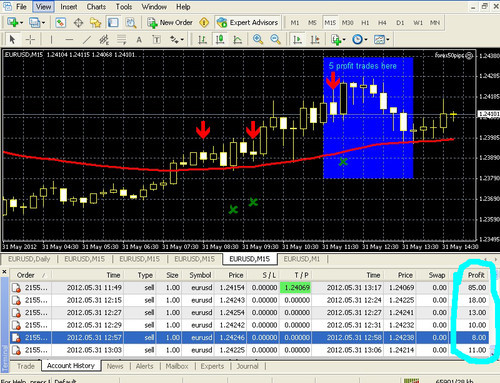Zoom in on the chart
Viewport: 500px width, 383px height.
(x=258, y=40)
